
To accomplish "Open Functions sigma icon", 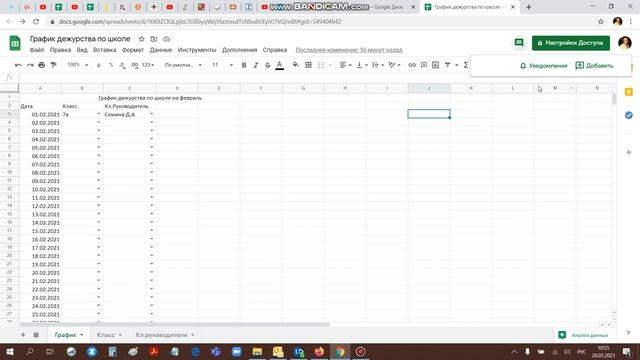I will pos(466,65).
